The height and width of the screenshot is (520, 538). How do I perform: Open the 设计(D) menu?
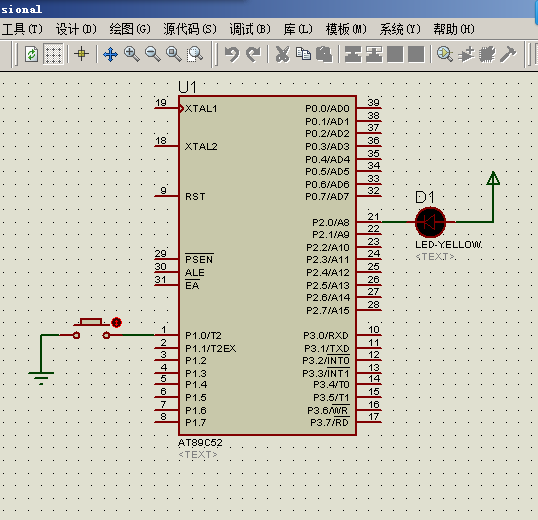coord(76,29)
